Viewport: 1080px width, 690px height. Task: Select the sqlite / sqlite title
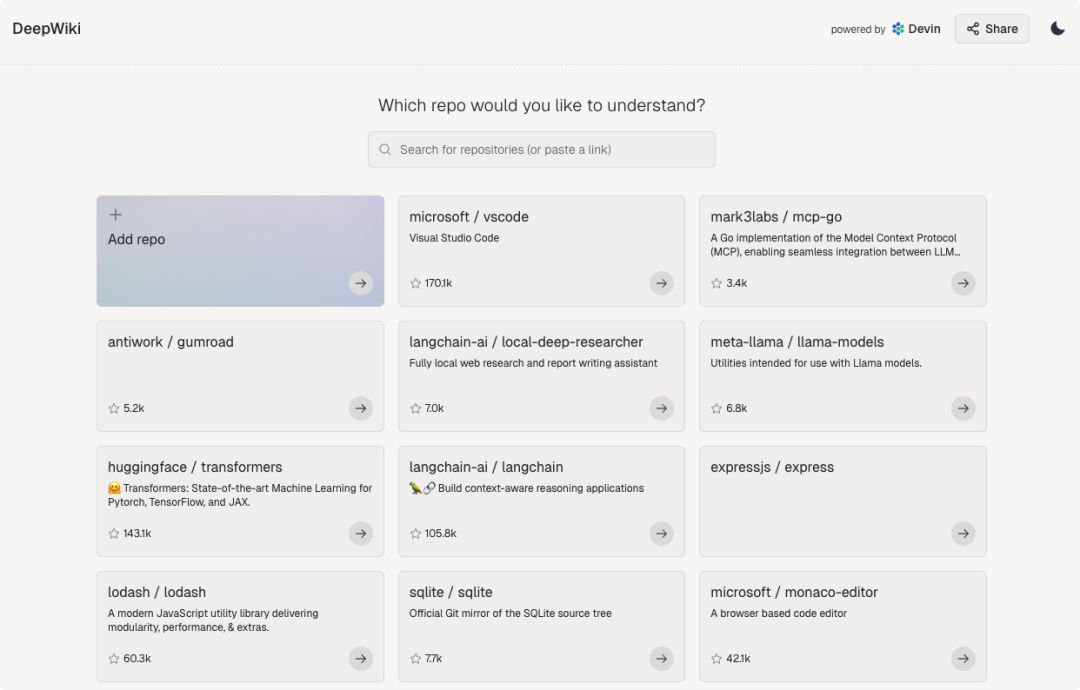point(451,593)
